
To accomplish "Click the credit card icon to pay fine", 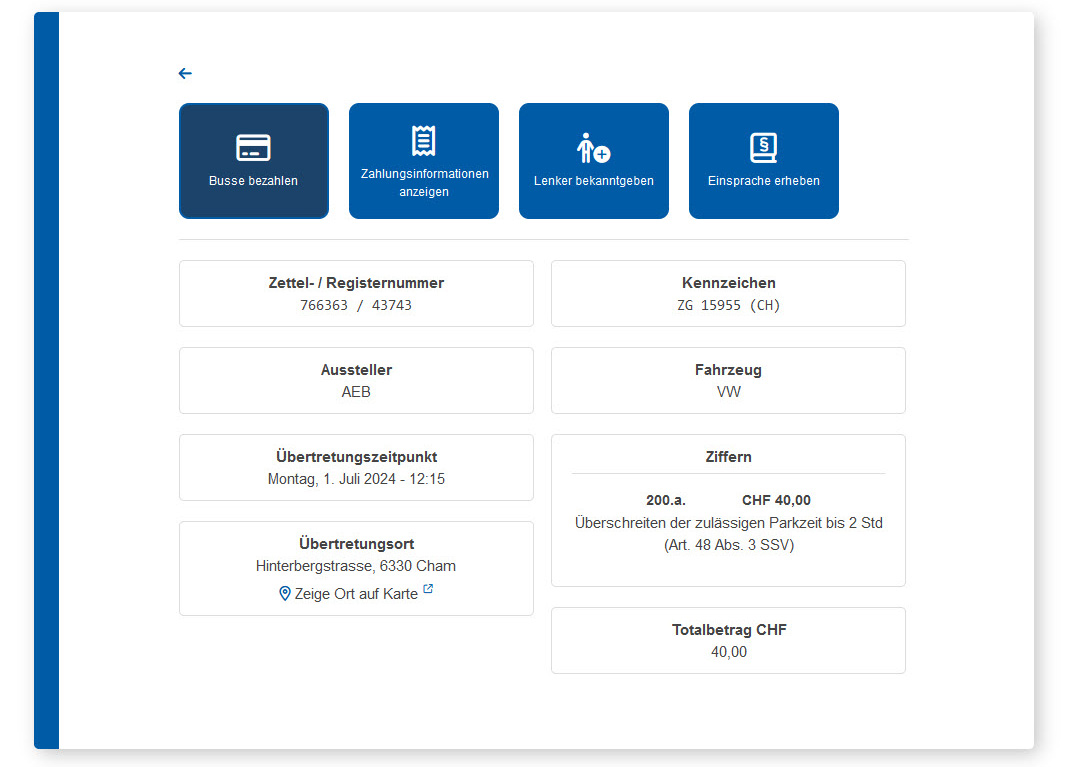I will [253, 147].
